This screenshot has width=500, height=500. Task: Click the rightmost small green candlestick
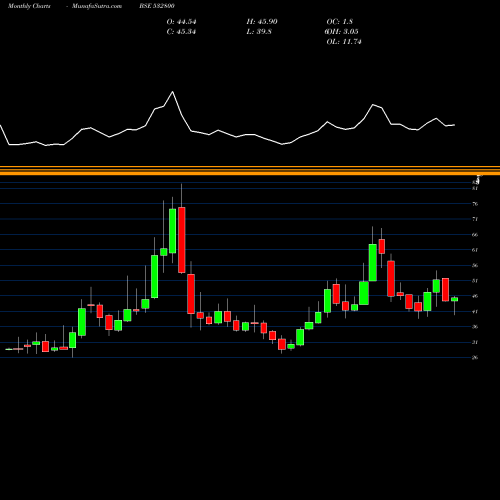(455, 299)
